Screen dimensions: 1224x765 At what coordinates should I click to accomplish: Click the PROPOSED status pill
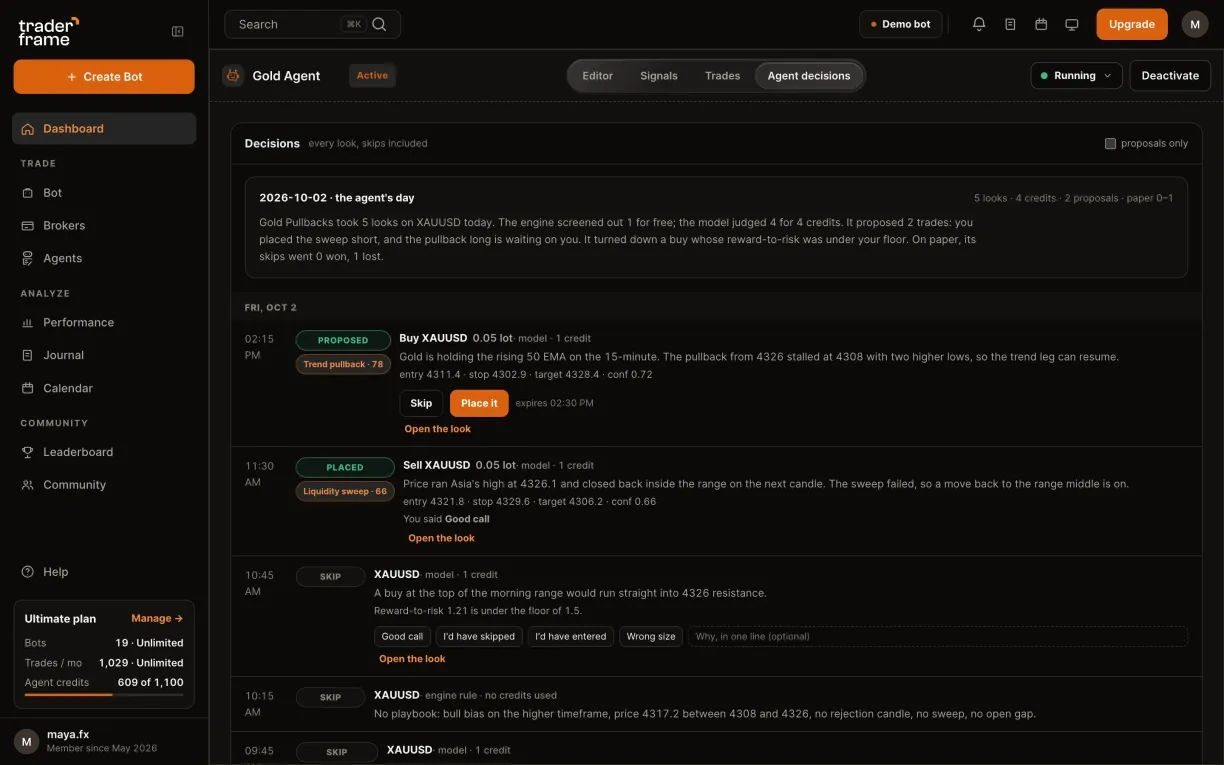pyautogui.click(x=343, y=340)
